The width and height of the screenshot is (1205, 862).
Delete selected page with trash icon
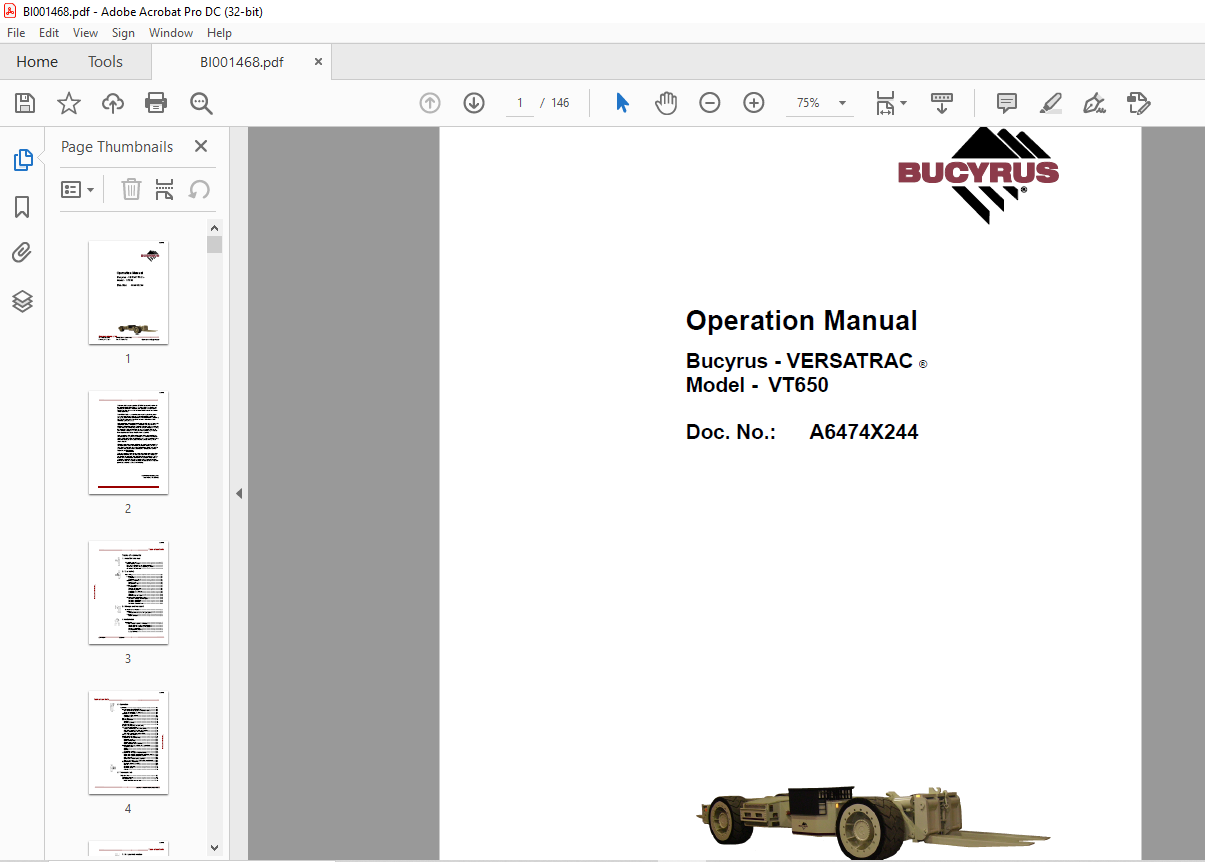click(x=131, y=189)
